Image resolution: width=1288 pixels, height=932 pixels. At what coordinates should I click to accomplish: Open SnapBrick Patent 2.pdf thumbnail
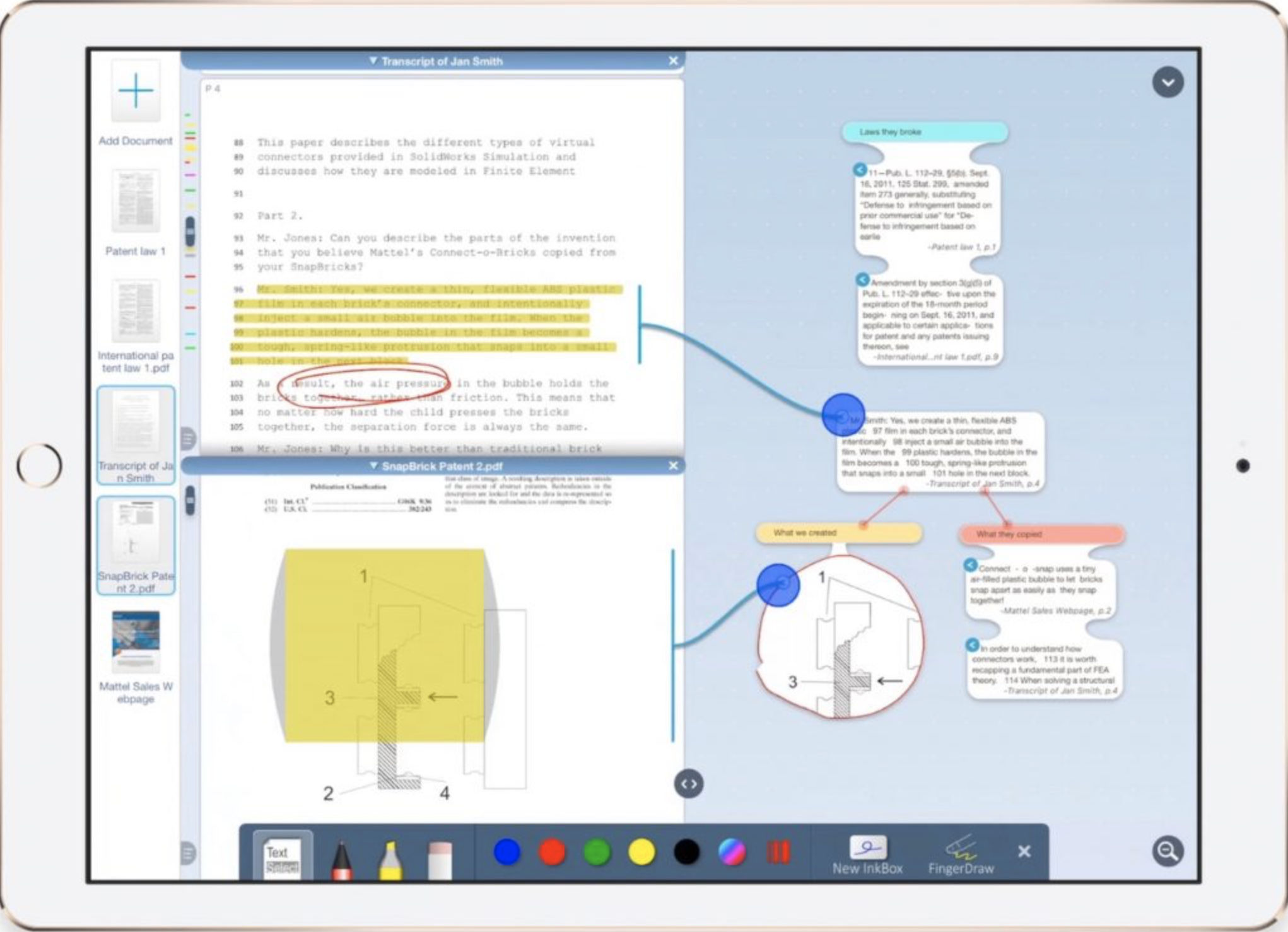[x=136, y=532]
